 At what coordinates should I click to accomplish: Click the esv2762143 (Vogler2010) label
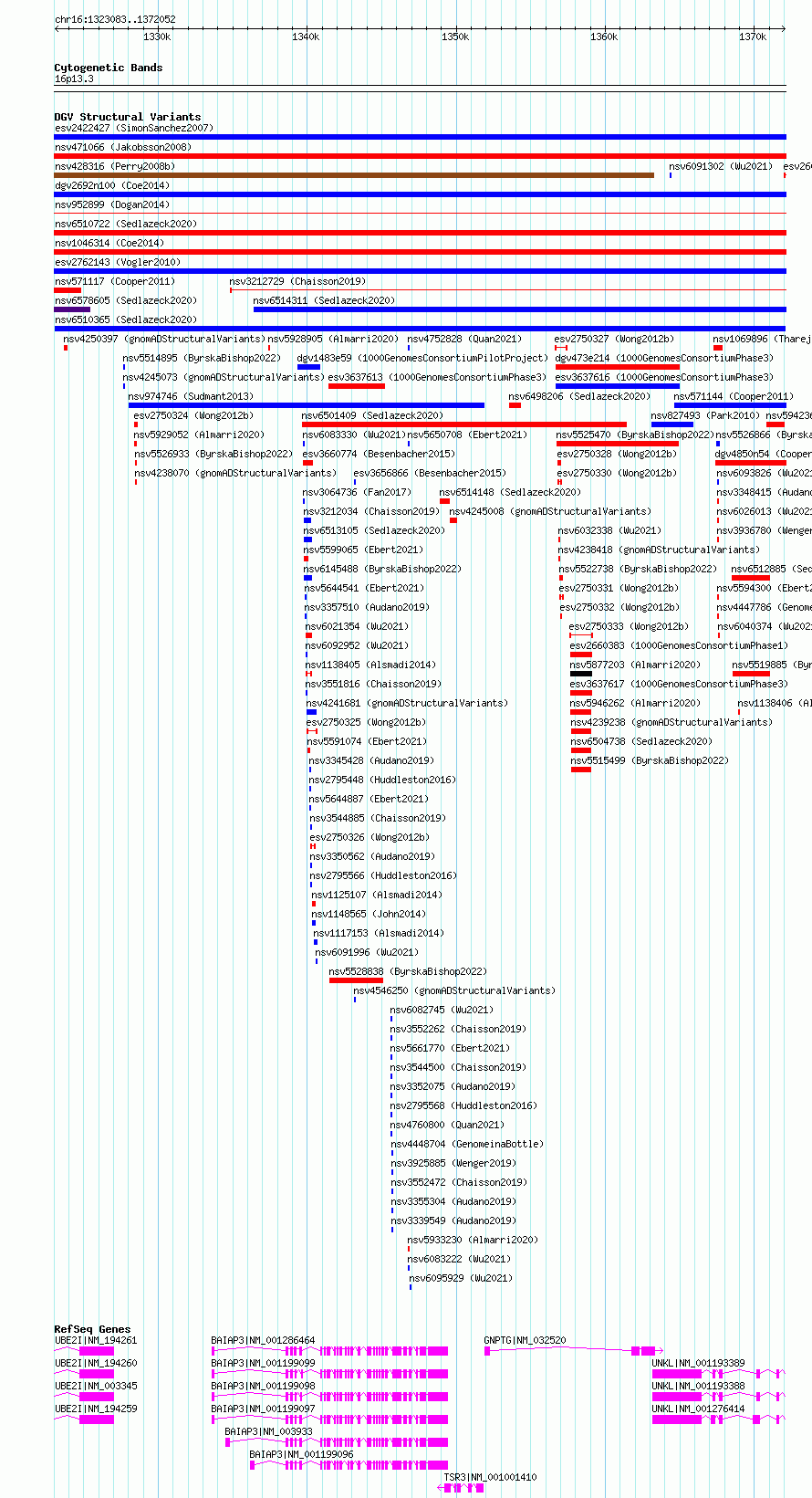pyautogui.click(x=118, y=262)
